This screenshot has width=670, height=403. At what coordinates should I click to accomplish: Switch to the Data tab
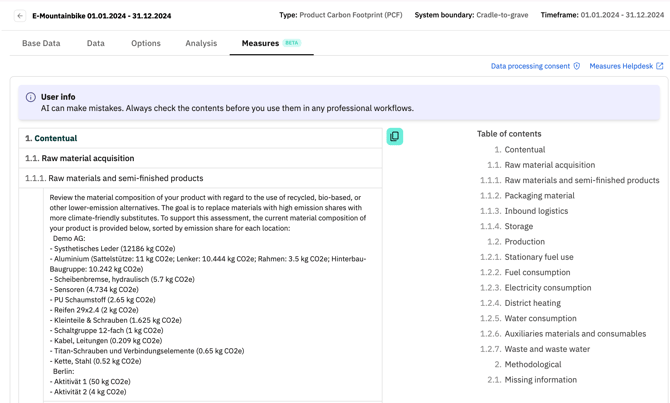pyautogui.click(x=96, y=43)
